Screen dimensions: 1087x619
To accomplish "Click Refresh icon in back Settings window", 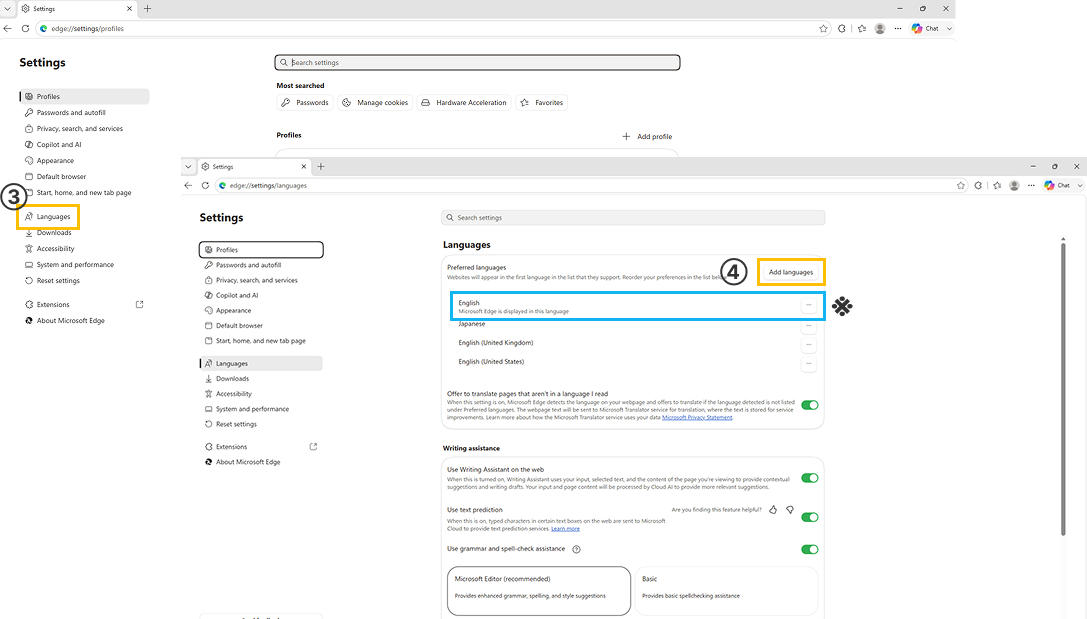I will coord(25,28).
